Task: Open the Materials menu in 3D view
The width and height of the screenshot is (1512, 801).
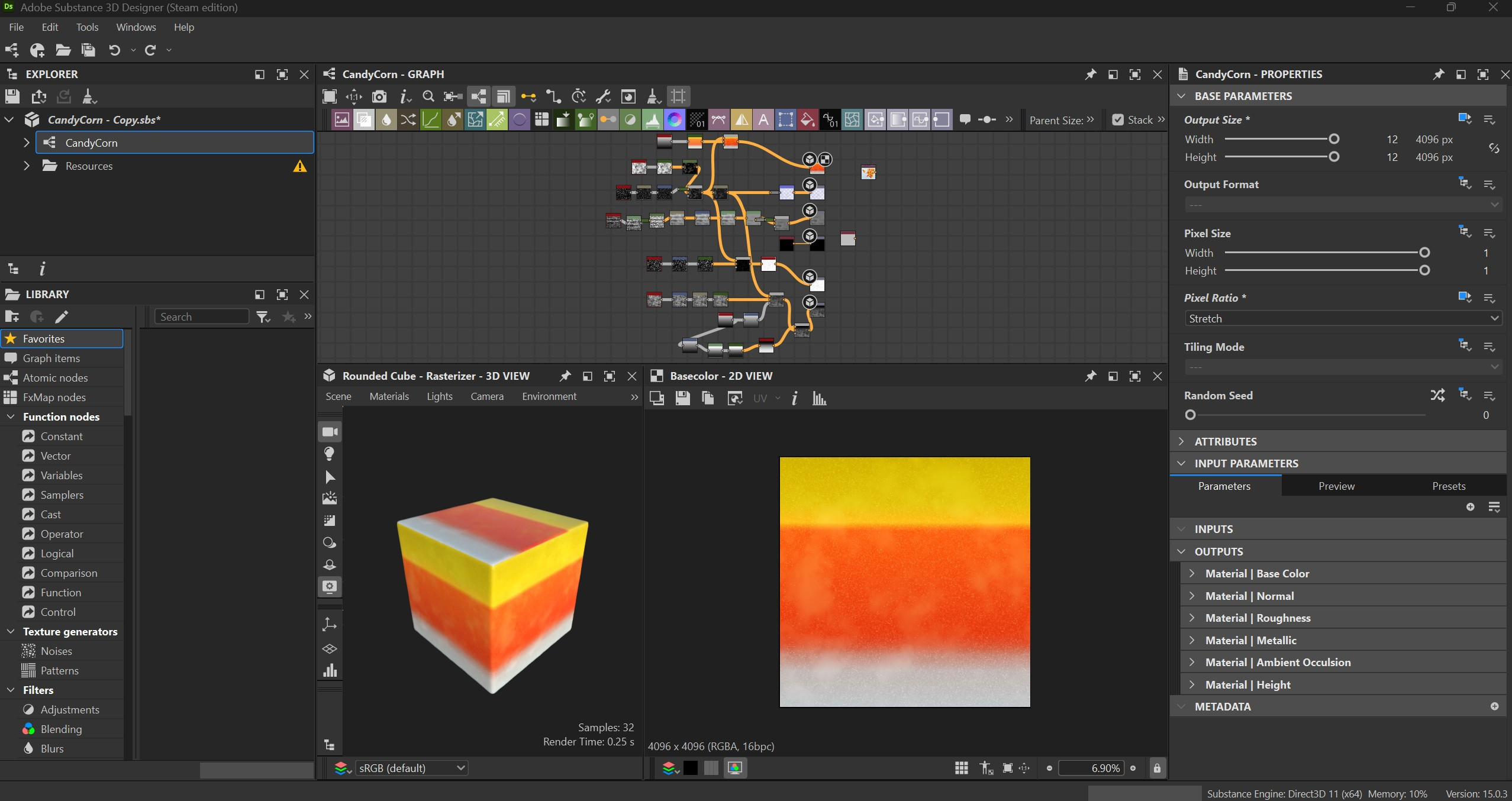Action: (x=389, y=396)
